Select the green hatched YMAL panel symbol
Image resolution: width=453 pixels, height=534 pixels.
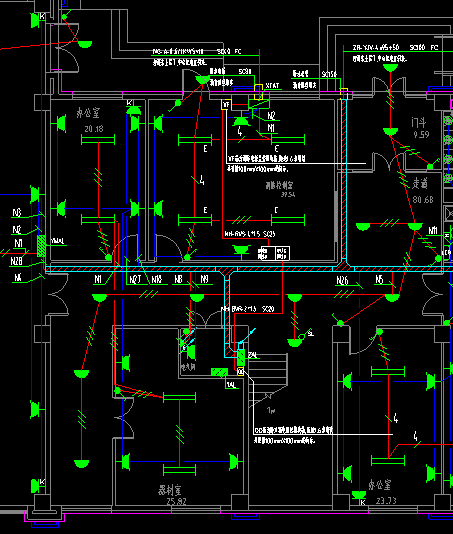[41, 246]
